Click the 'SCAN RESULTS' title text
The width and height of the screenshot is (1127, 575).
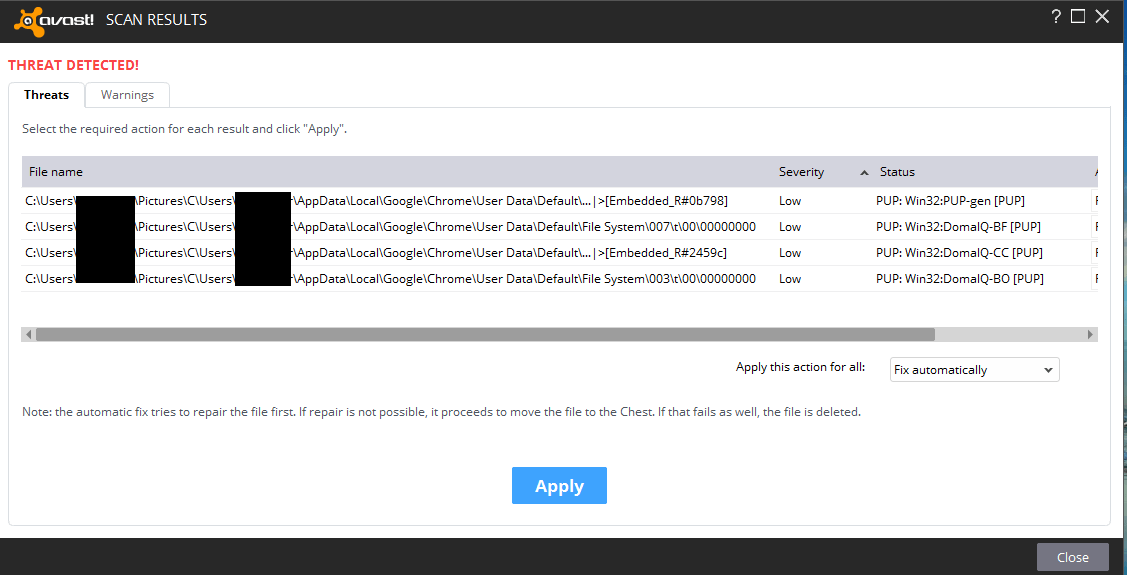156,20
